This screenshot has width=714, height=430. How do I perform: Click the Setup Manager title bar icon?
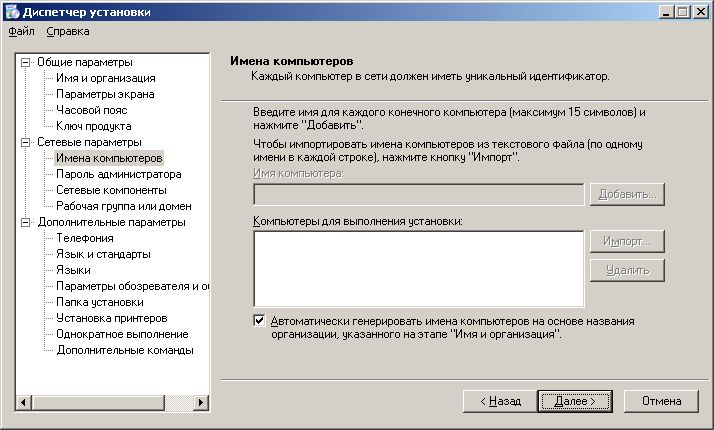coord(11,11)
